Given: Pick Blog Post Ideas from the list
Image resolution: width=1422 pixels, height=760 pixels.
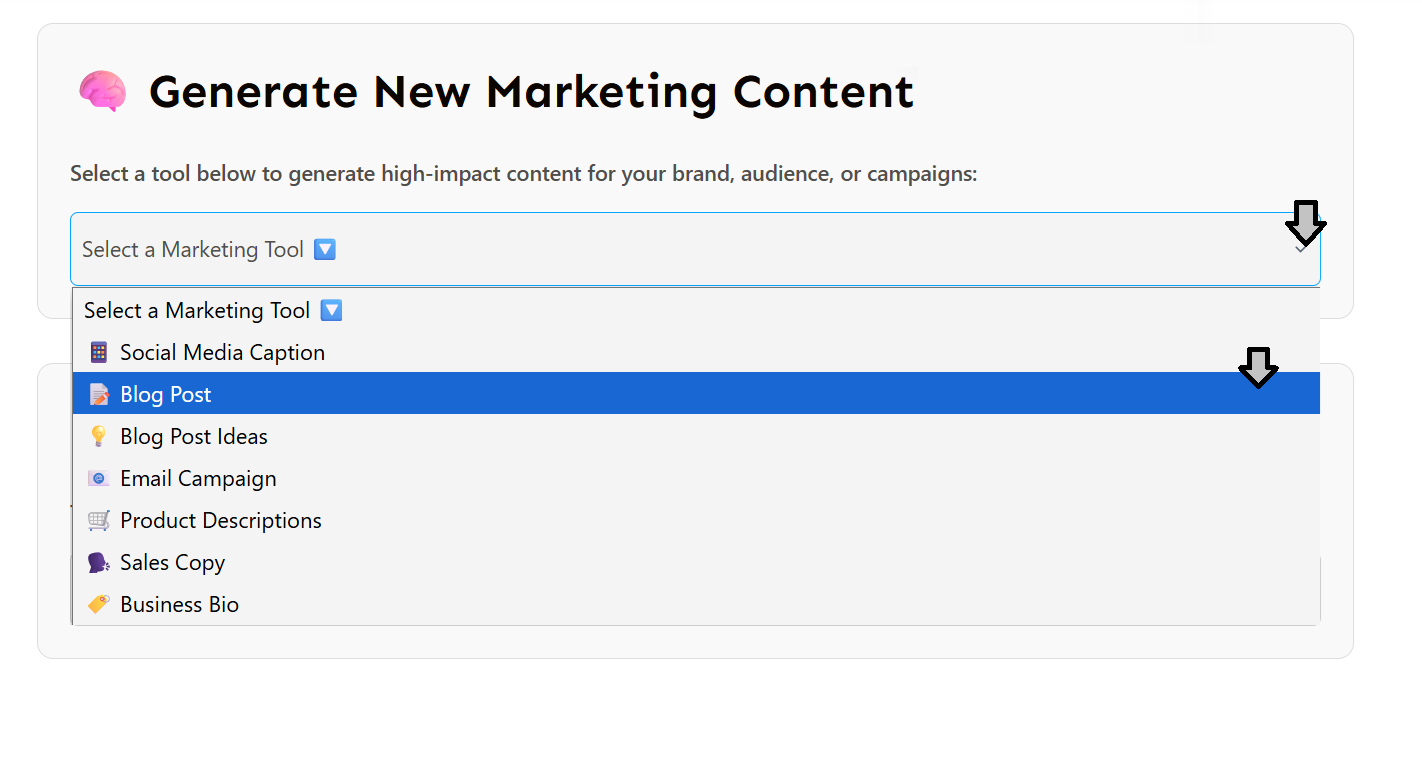Looking at the screenshot, I should [194, 437].
